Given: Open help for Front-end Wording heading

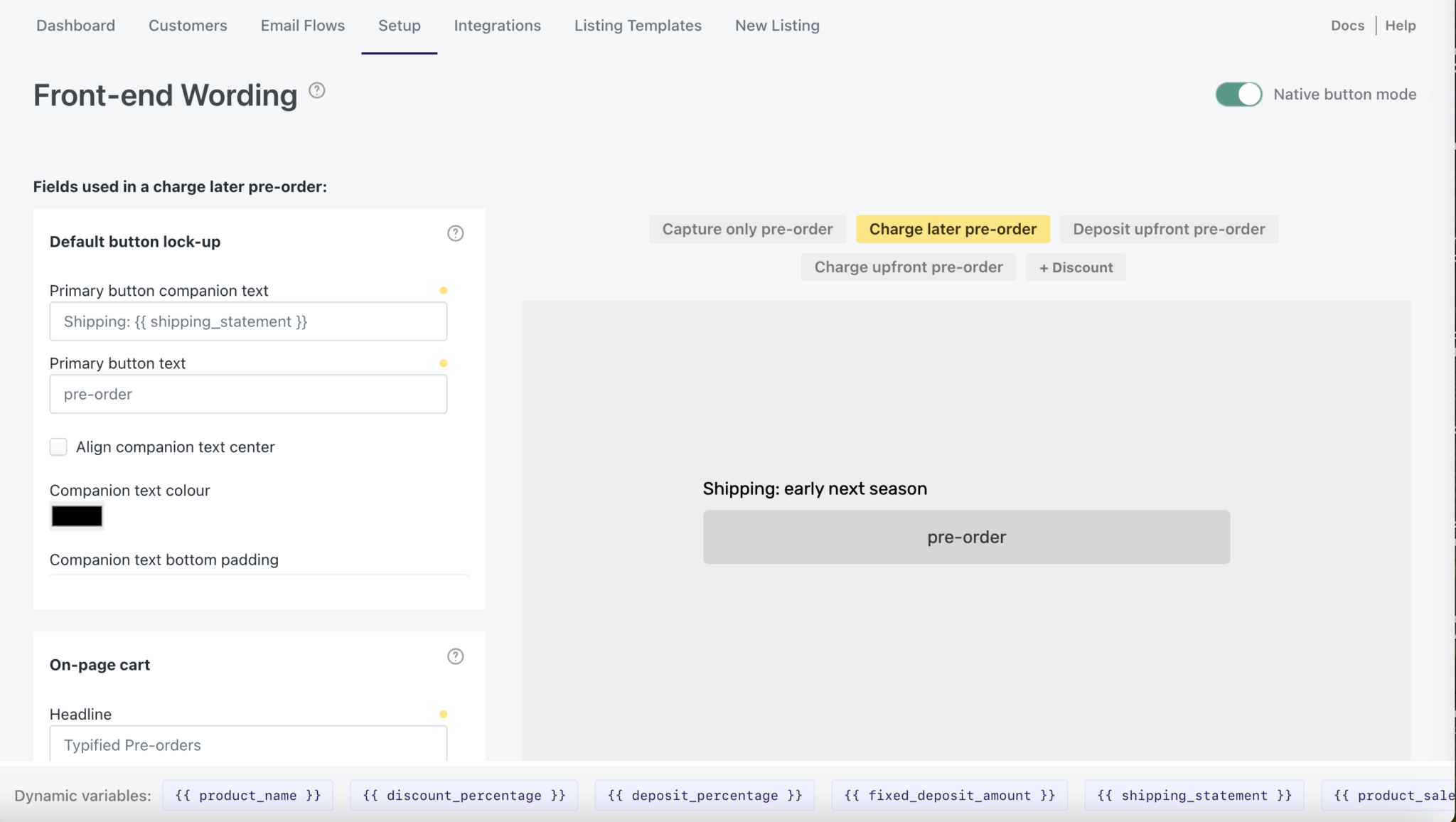Looking at the screenshot, I should click(316, 91).
